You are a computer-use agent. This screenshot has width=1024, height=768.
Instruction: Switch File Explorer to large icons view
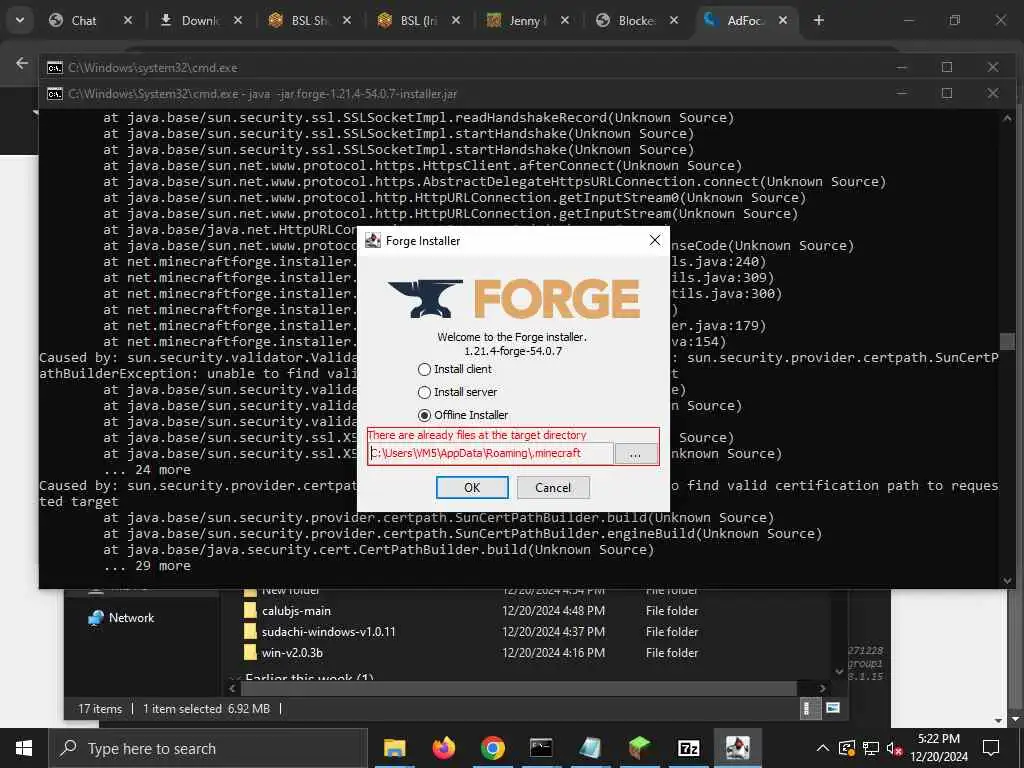(x=833, y=709)
